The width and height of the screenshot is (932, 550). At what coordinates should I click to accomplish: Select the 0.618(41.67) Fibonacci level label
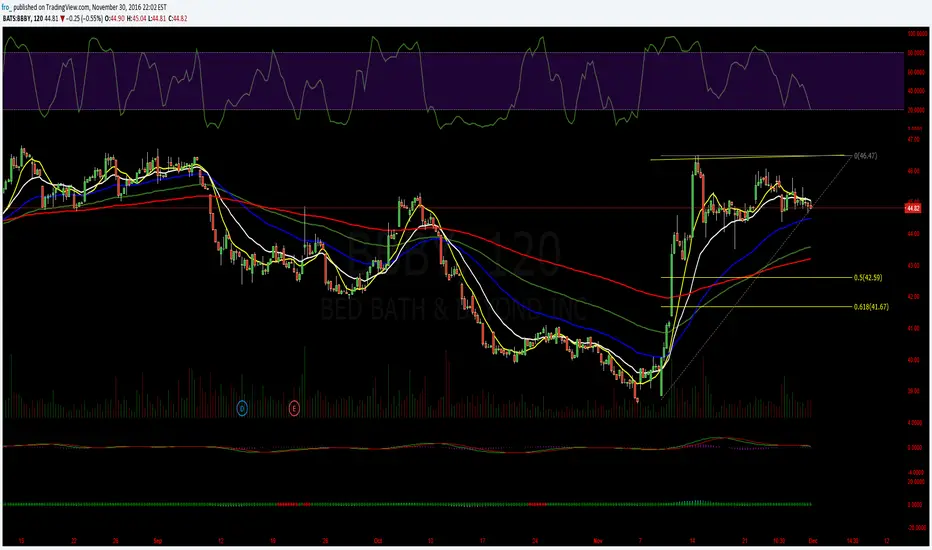(x=871, y=307)
